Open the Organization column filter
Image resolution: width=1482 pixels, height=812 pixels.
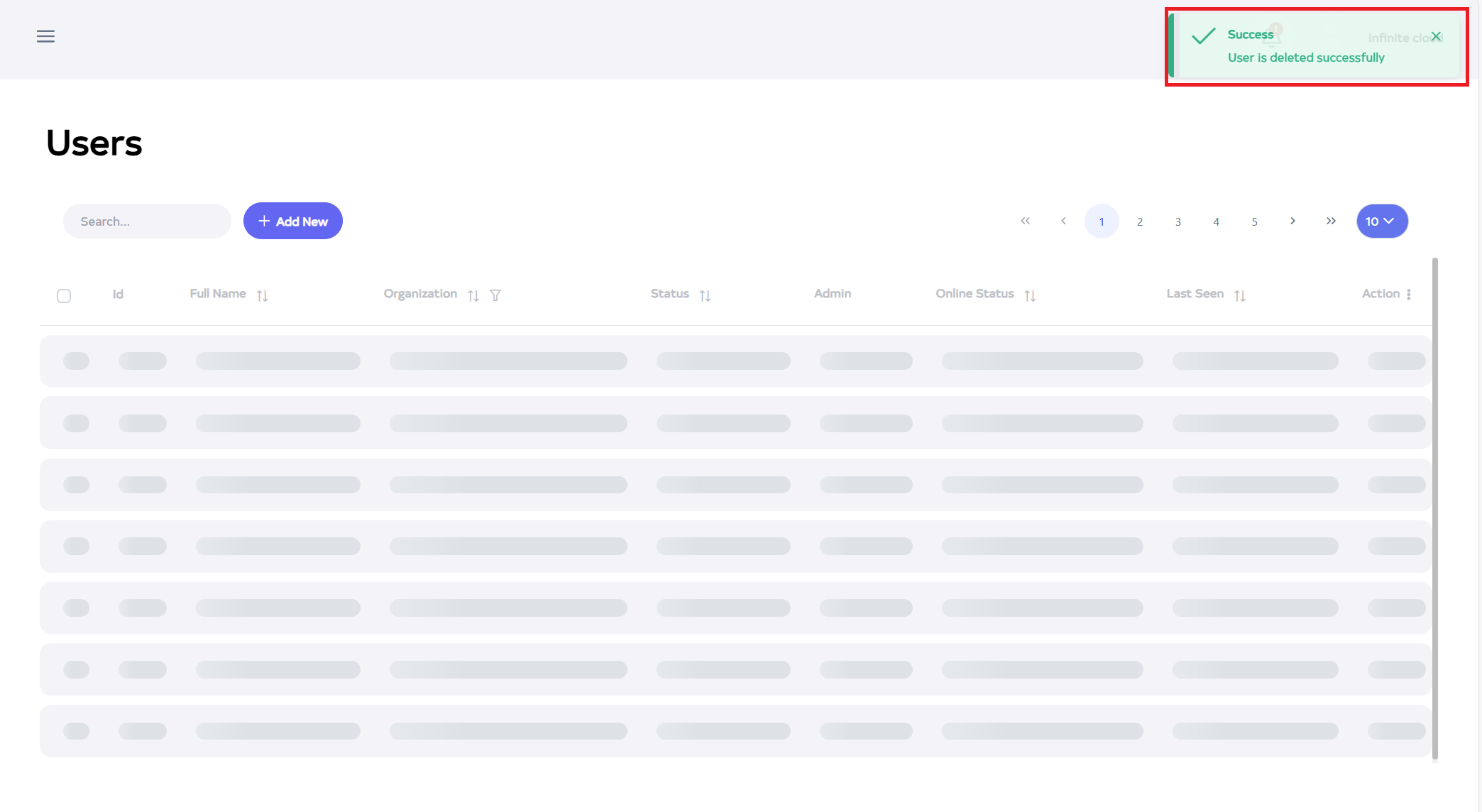(495, 295)
